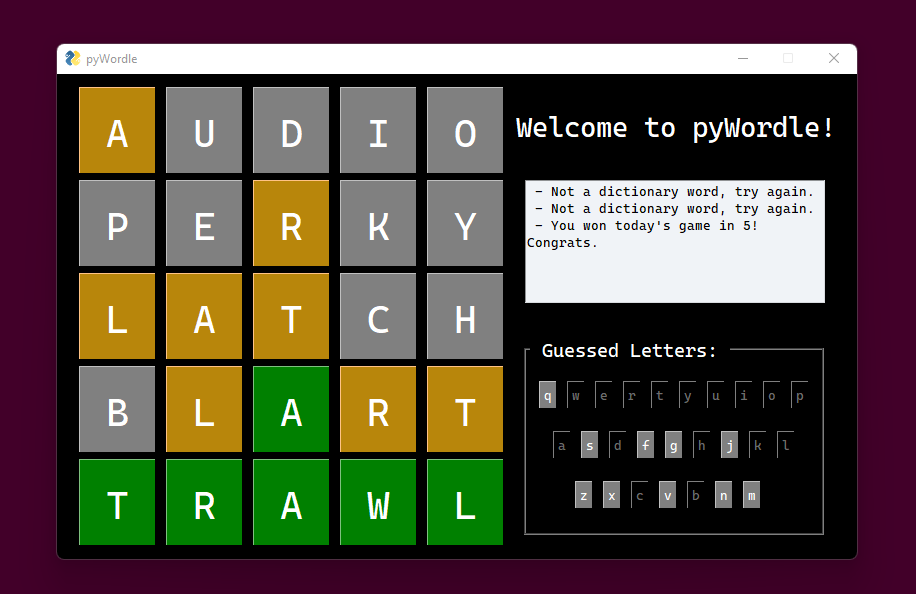The width and height of the screenshot is (916, 594).
Task: Click the green 'W' tile in the winning TRAWL row
Action: coord(377,502)
